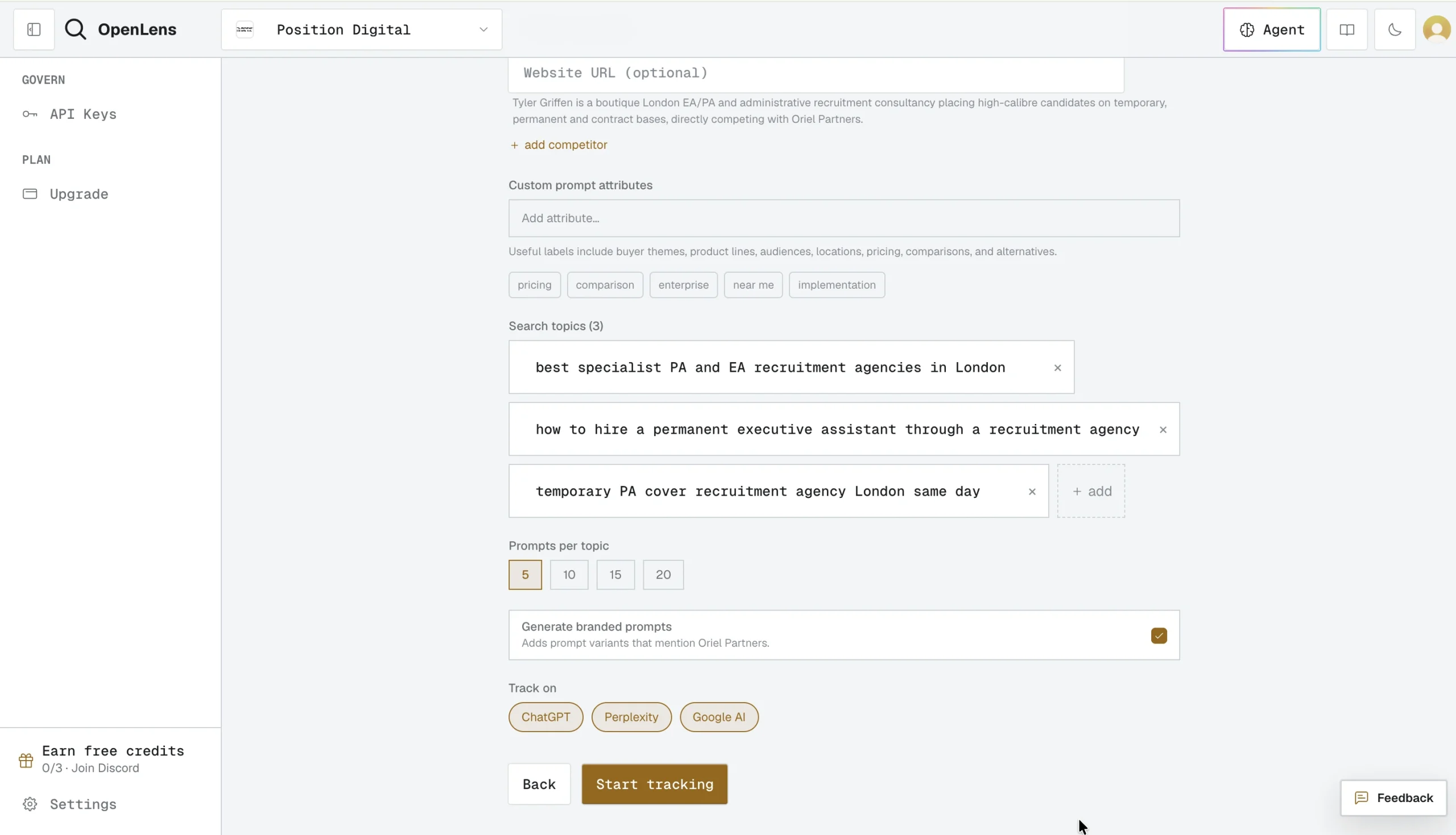Click the Settings gear icon
Screen dimensions: 1456x835
click(30, 804)
